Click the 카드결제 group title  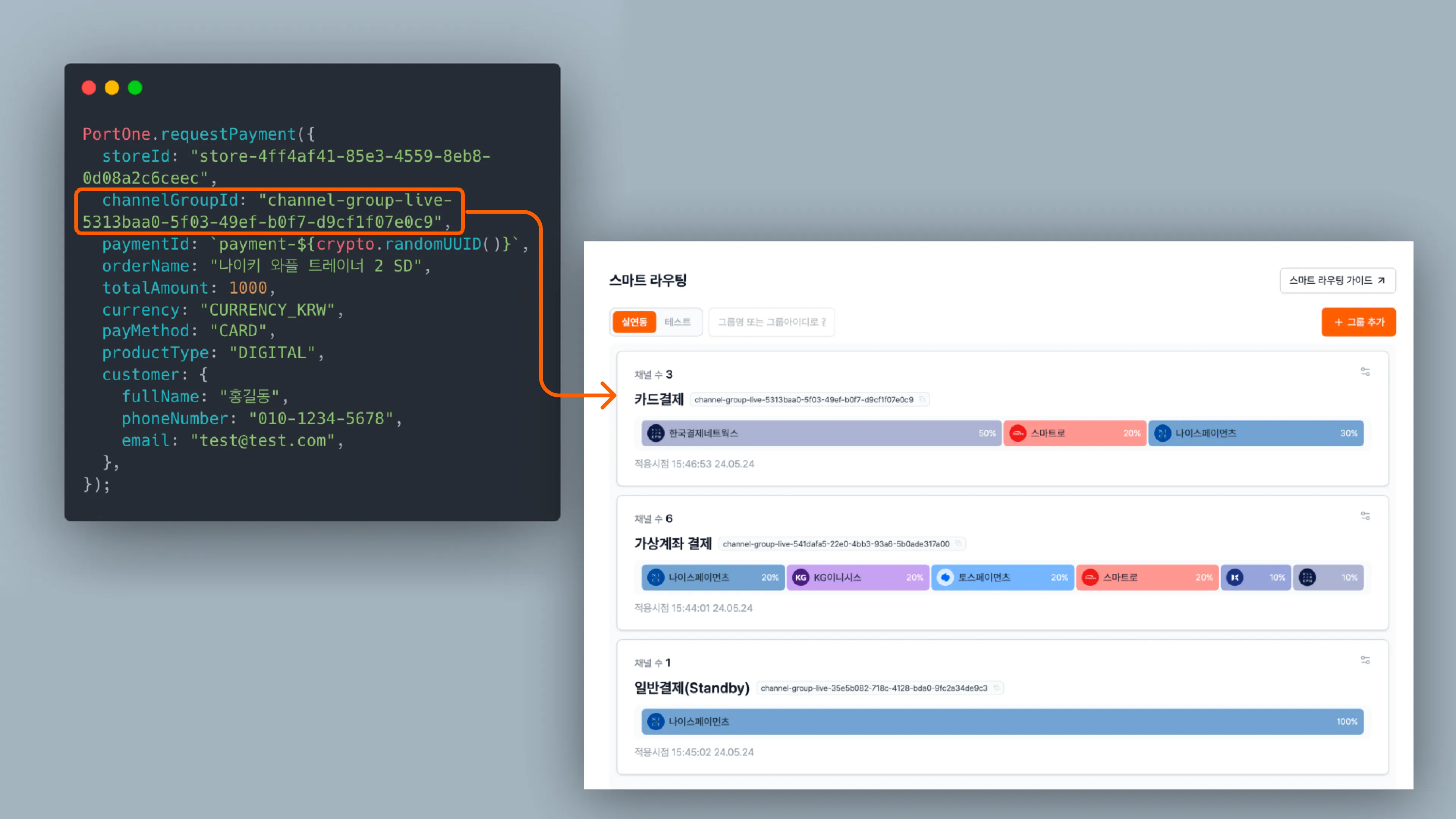[659, 399]
